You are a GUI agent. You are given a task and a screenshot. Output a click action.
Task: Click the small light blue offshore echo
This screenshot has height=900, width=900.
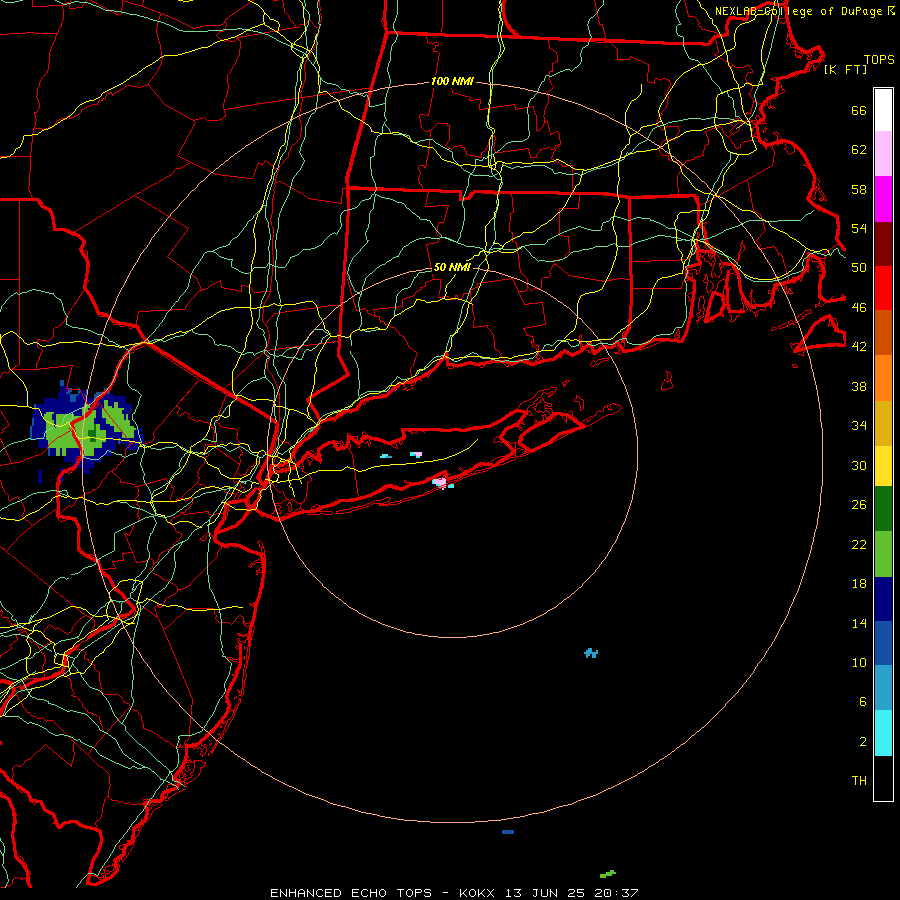click(x=591, y=653)
